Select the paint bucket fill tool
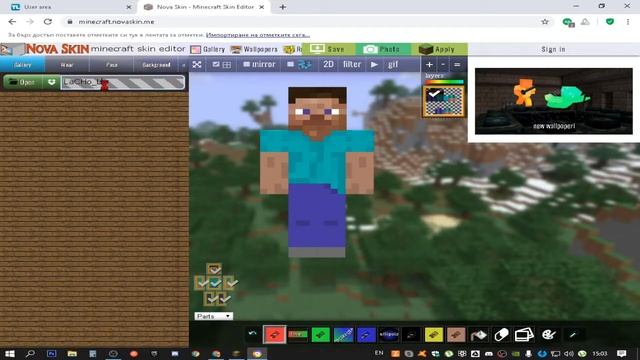 (479, 335)
